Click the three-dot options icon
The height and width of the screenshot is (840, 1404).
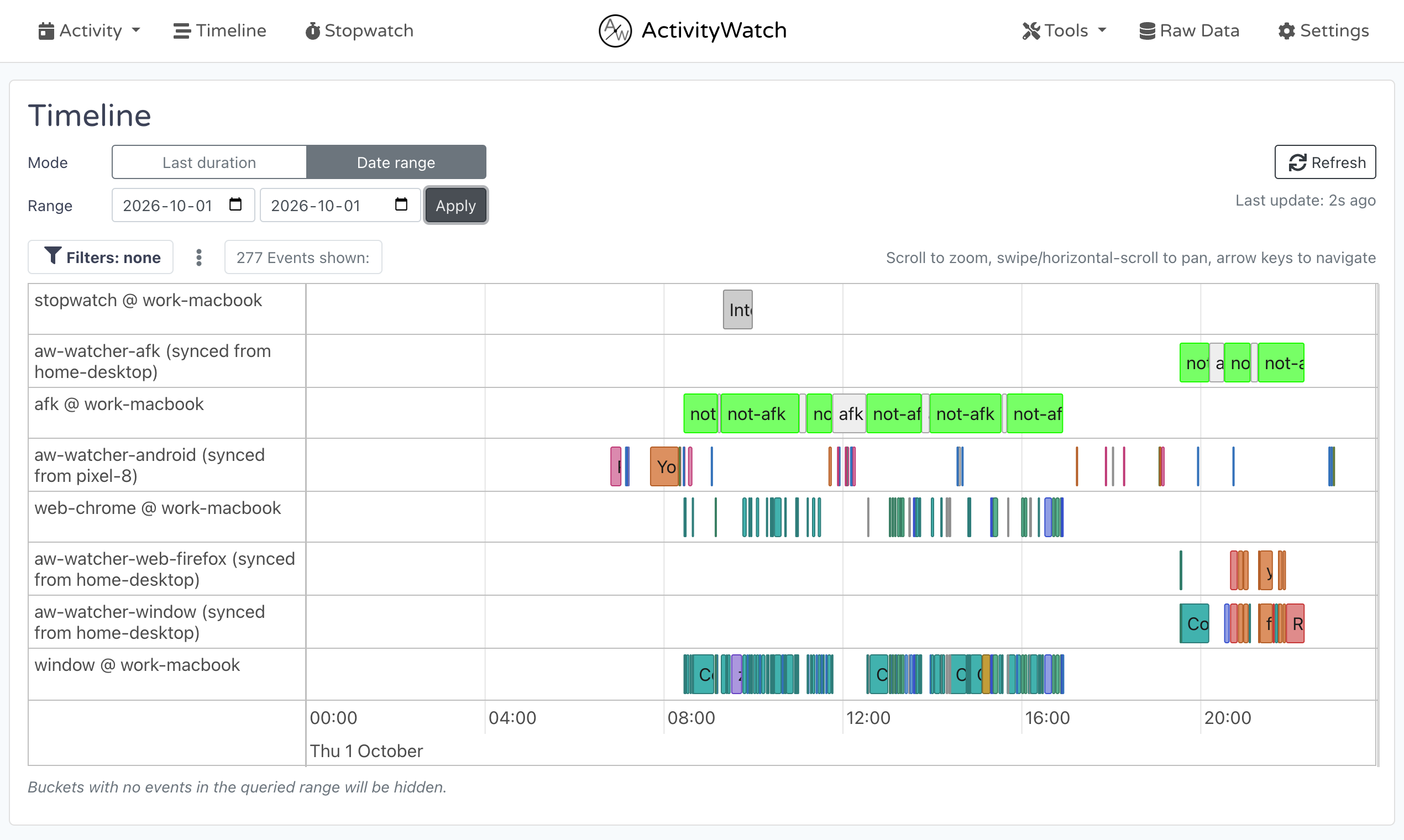198,258
